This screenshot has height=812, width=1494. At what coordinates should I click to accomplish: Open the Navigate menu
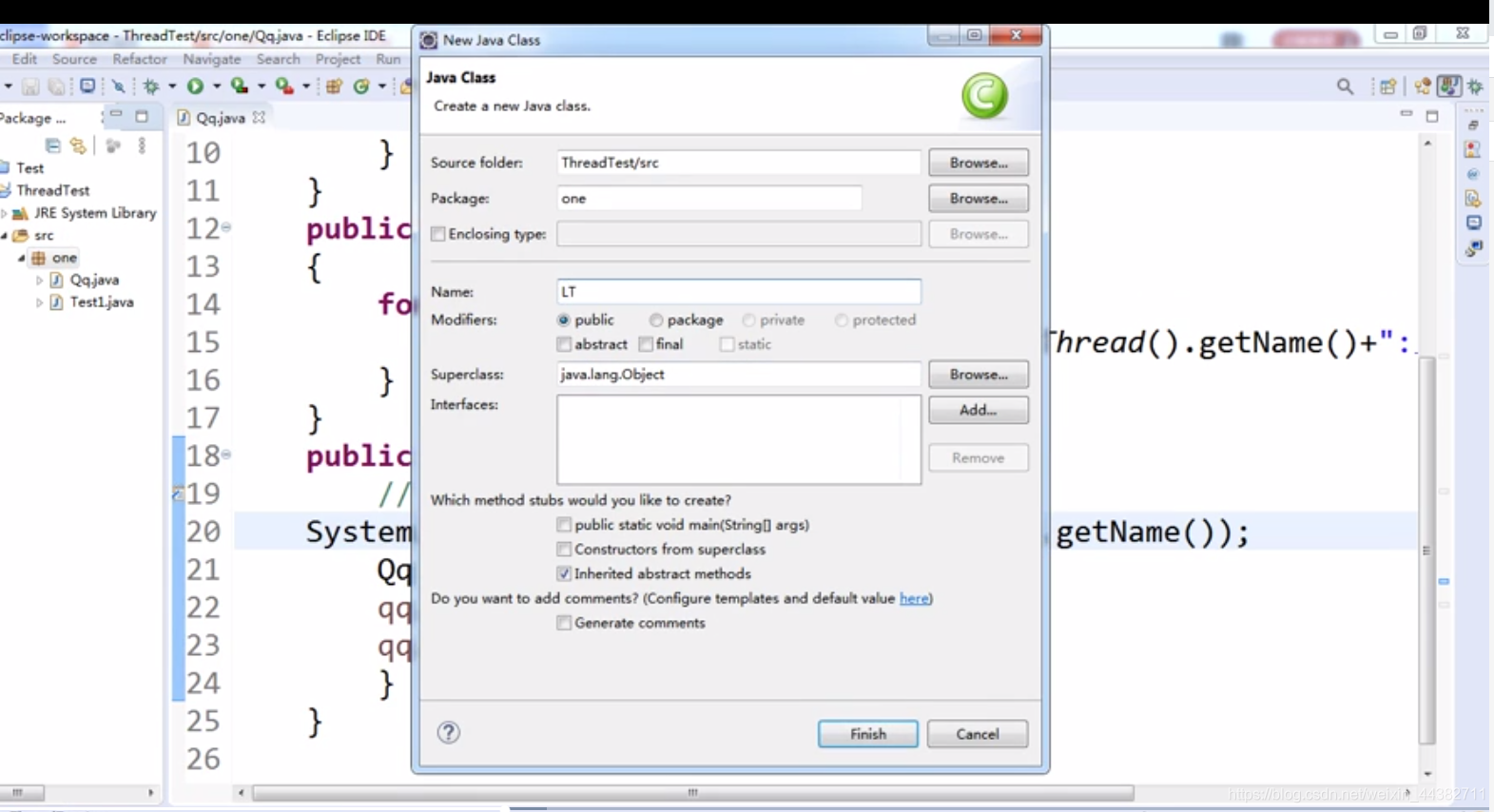click(x=212, y=59)
